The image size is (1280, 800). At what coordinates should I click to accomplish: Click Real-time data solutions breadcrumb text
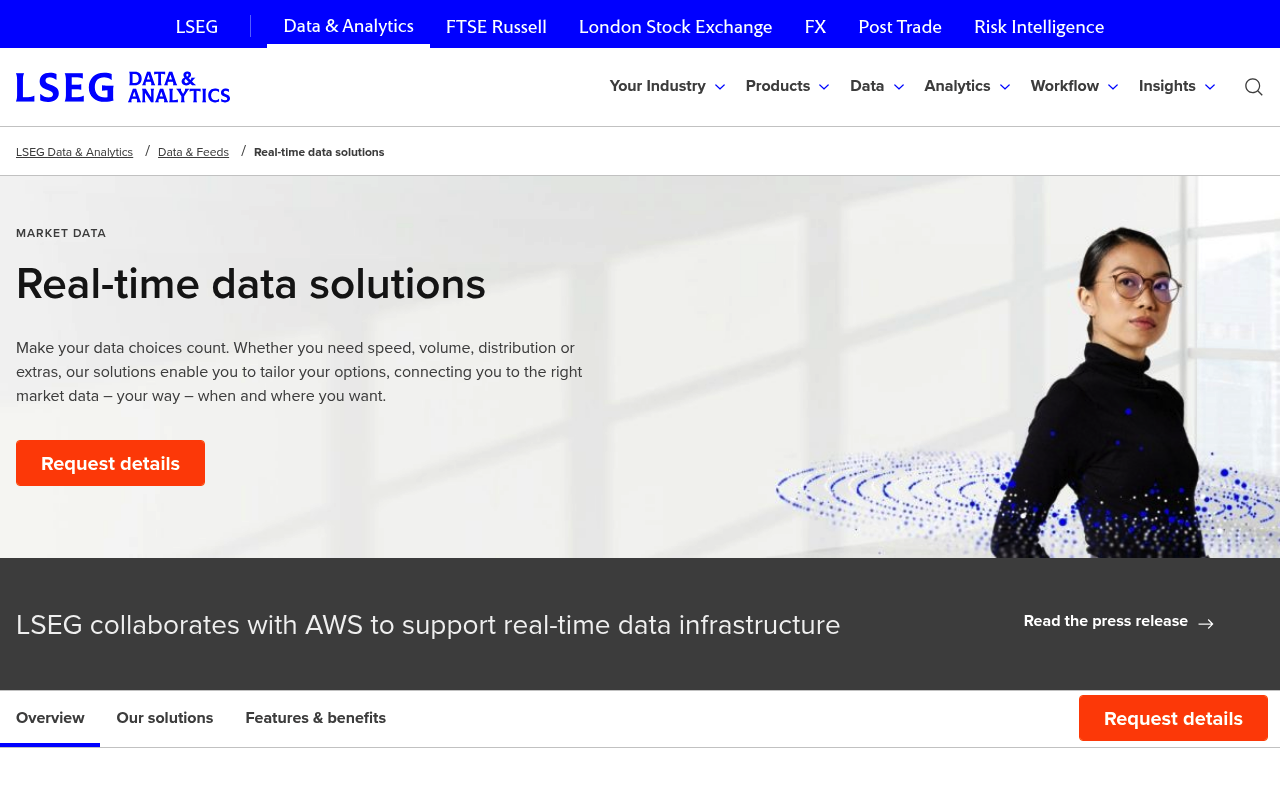[x=319, y=152]
